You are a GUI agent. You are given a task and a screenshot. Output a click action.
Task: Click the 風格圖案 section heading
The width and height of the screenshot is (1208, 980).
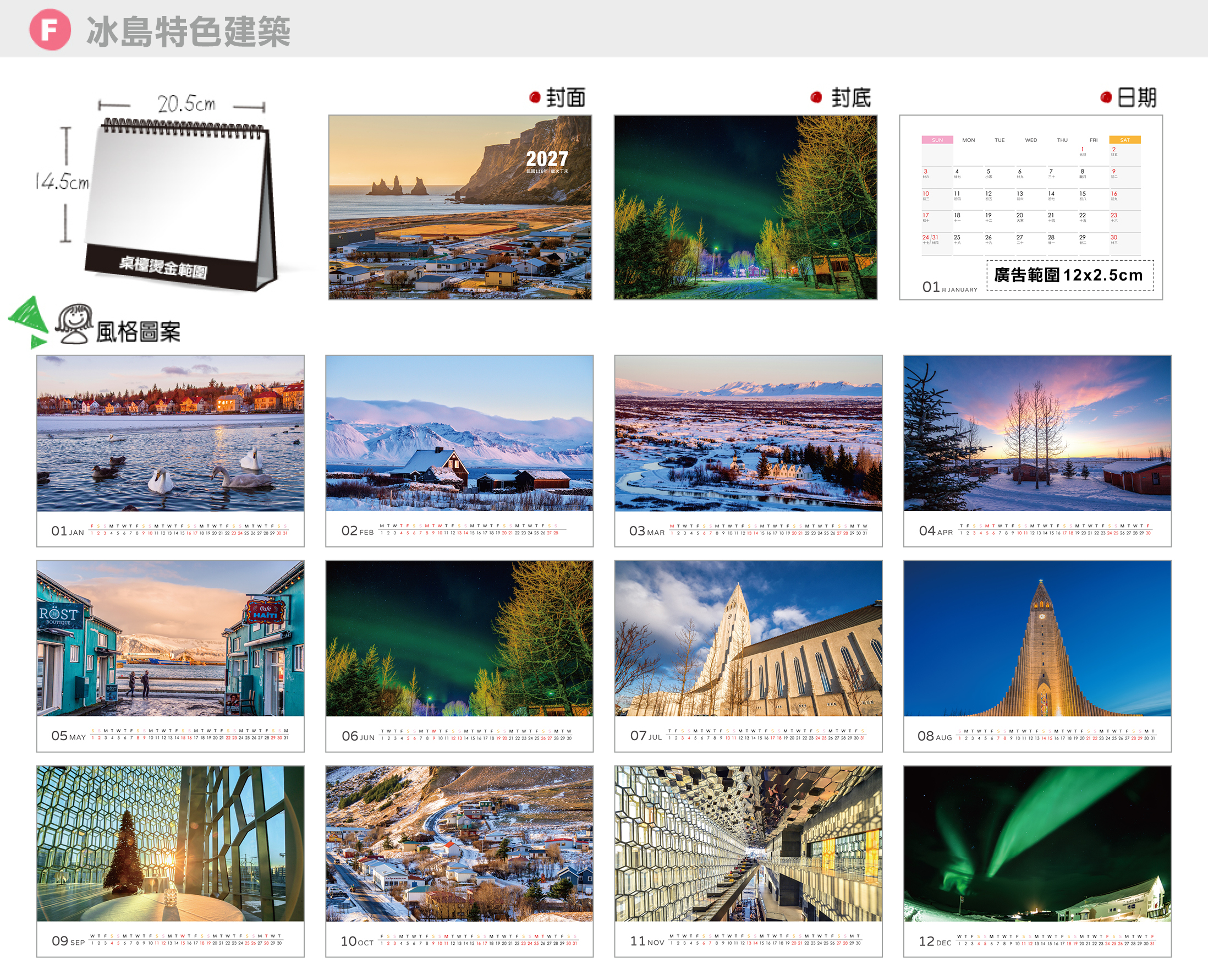tap(138, 332)
